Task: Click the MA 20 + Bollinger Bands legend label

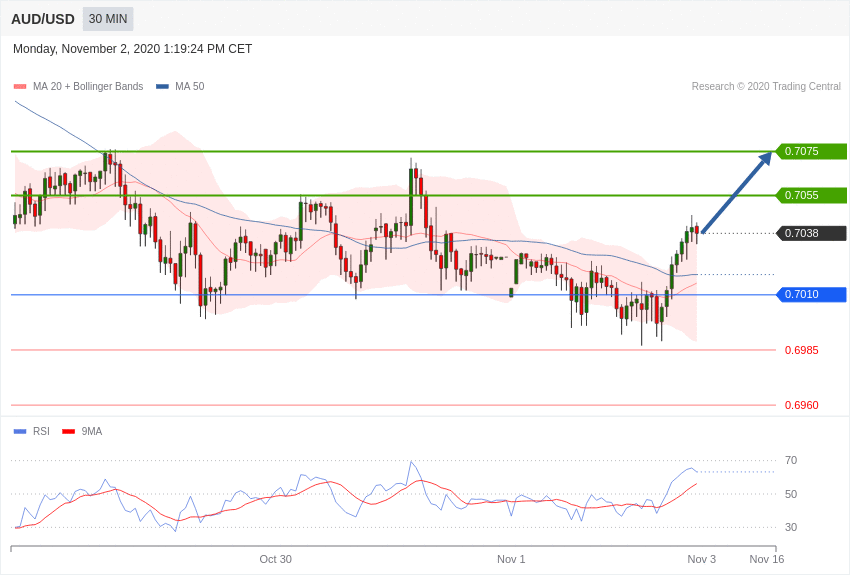Action: tap(88, 87)
